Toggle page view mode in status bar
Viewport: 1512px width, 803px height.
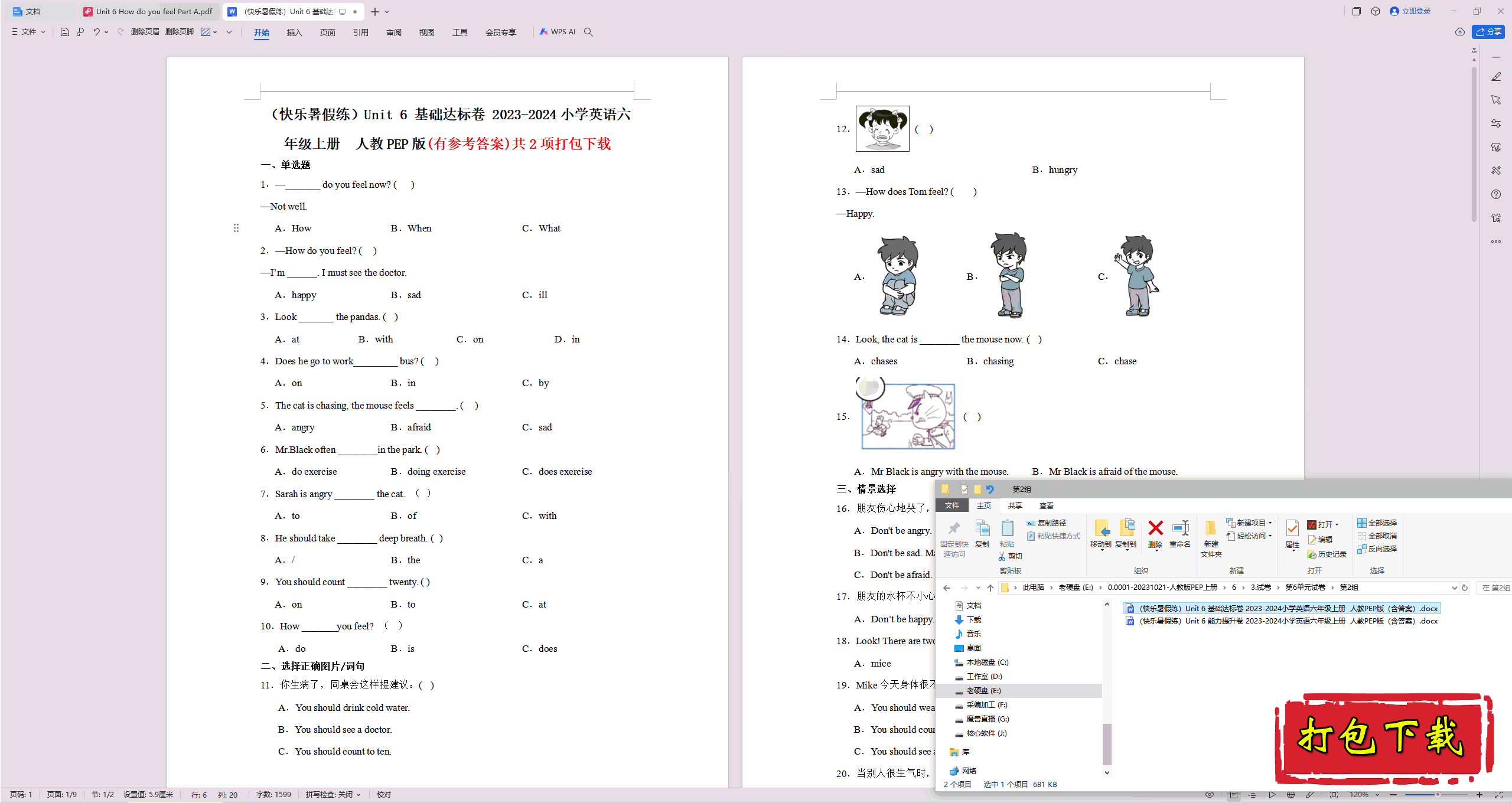tap(1234, 795)
